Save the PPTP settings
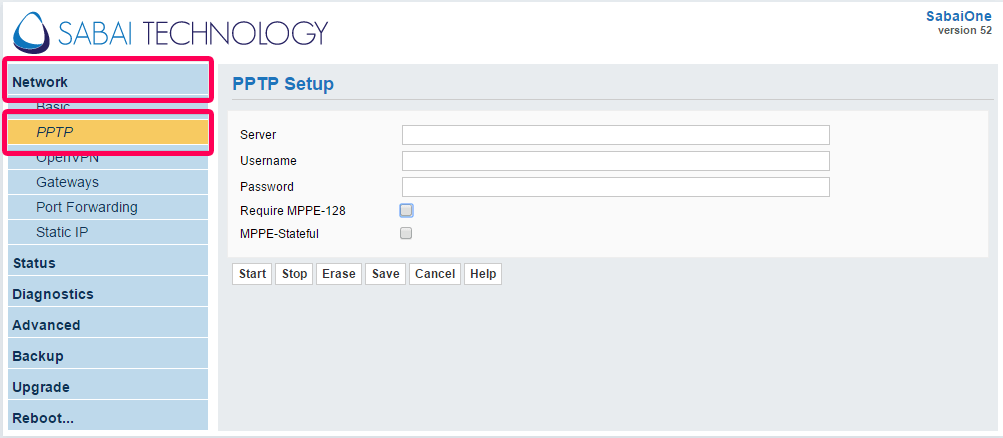Image resolution: width=1003 pixels, height=438 pixels. click(386, 274)
